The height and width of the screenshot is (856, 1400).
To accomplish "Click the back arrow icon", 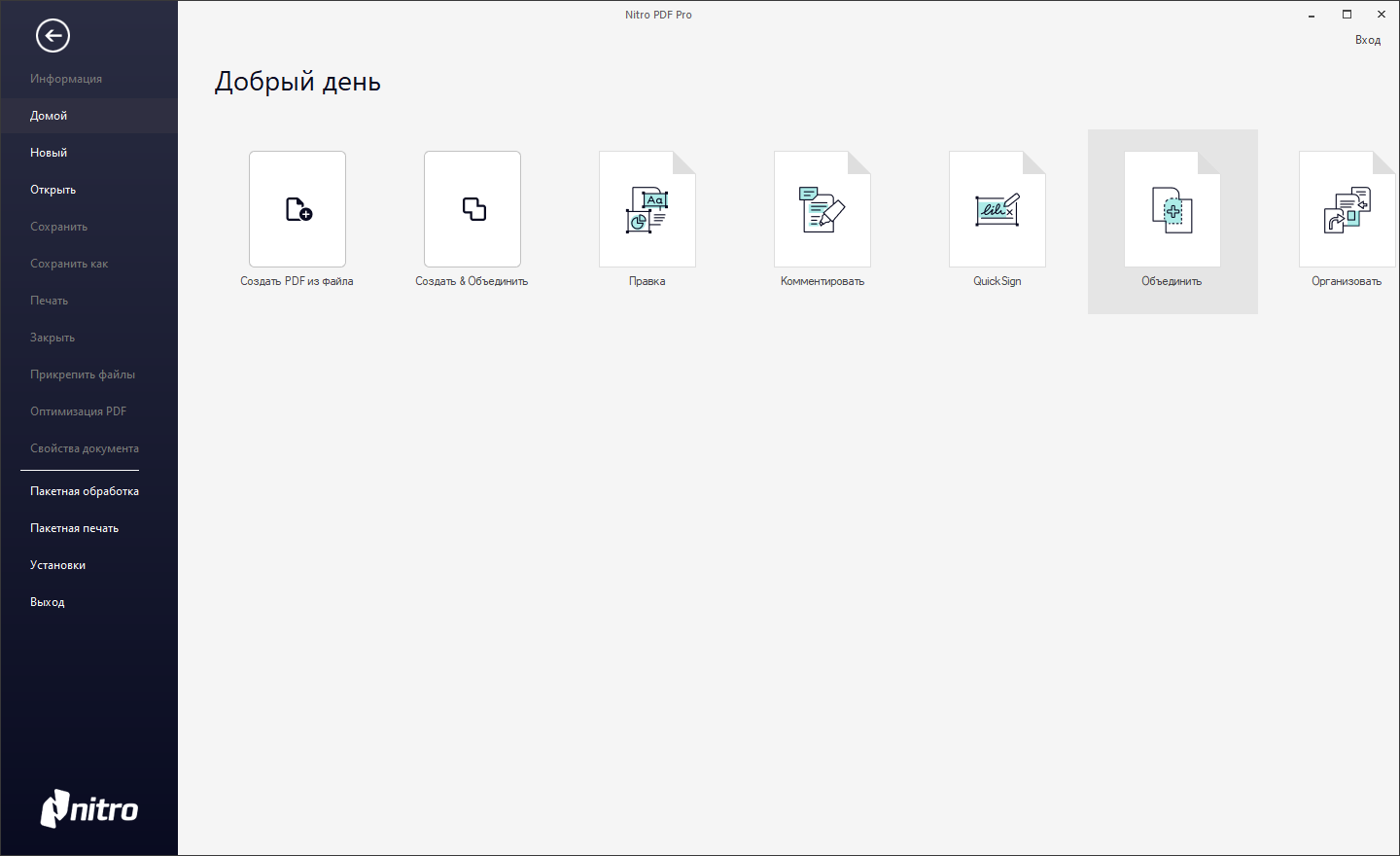I will (52, 36).
